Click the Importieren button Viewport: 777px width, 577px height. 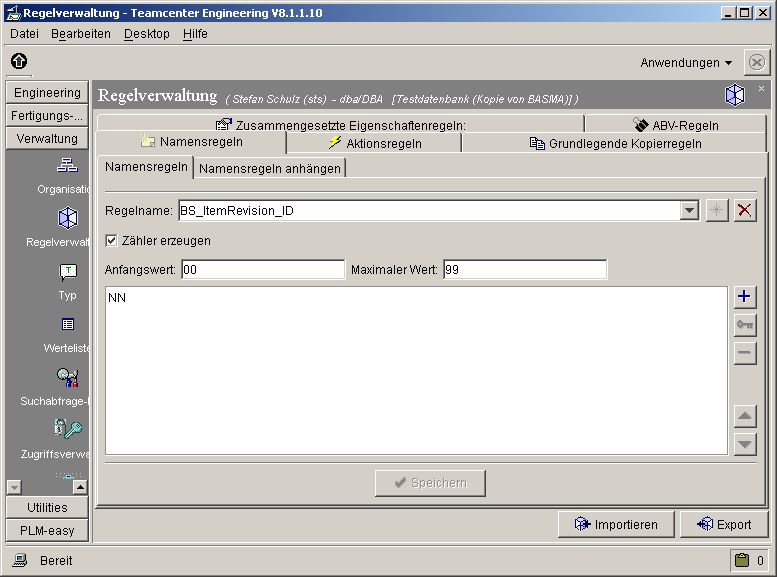tap(616, 524)
